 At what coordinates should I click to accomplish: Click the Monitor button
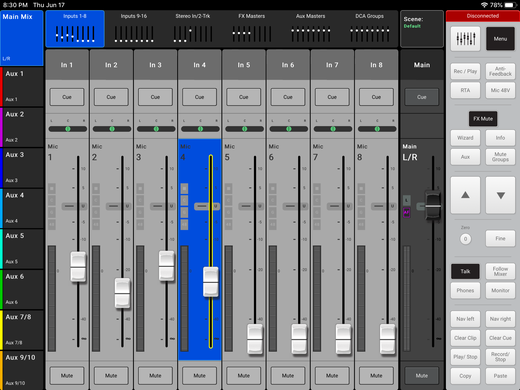pos(500,290)
